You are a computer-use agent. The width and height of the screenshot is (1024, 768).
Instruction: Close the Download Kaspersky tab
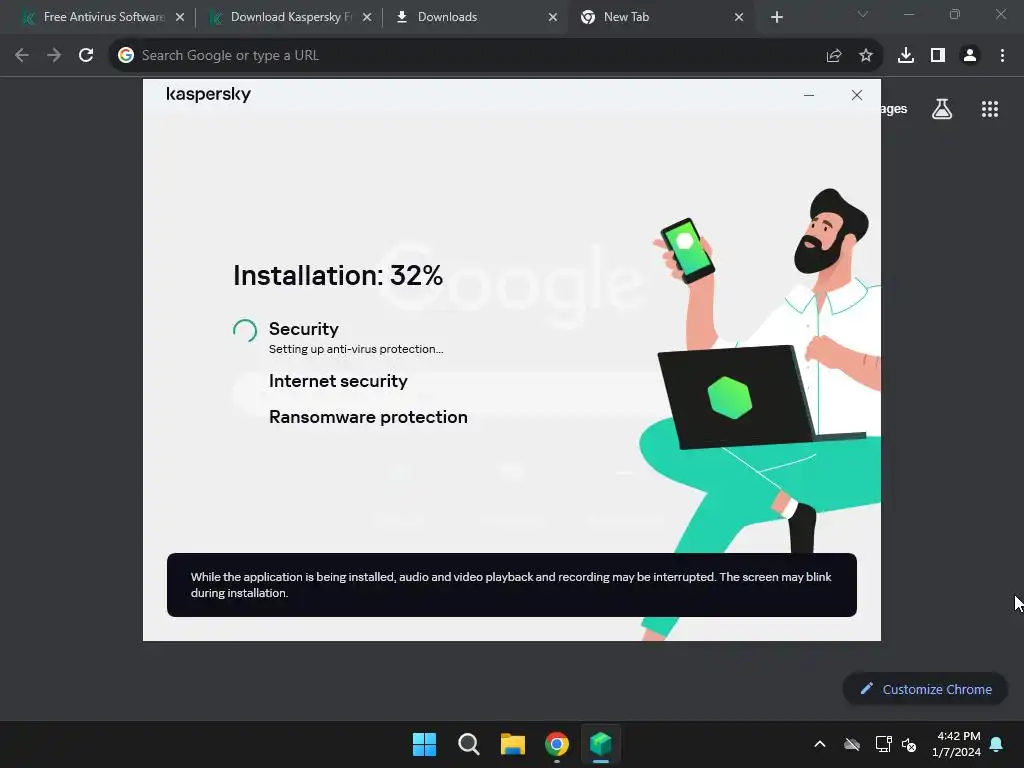click(366, 17)
